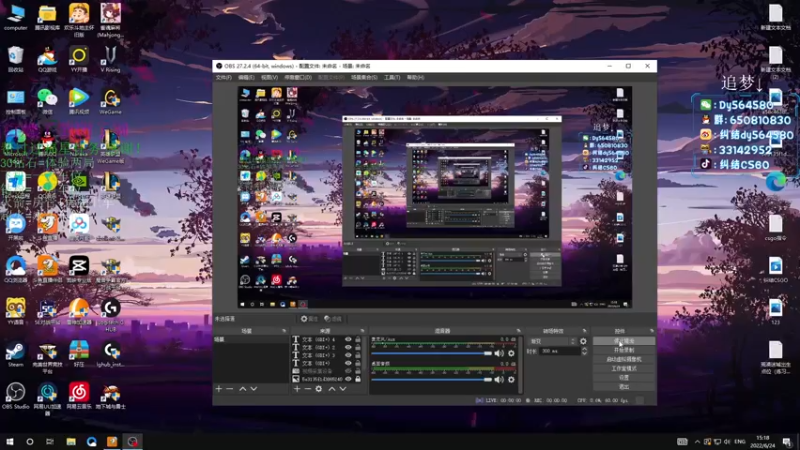Pop out the 来源 dock header icon
This screenshot has width=800, height=450.
(362, 331)
